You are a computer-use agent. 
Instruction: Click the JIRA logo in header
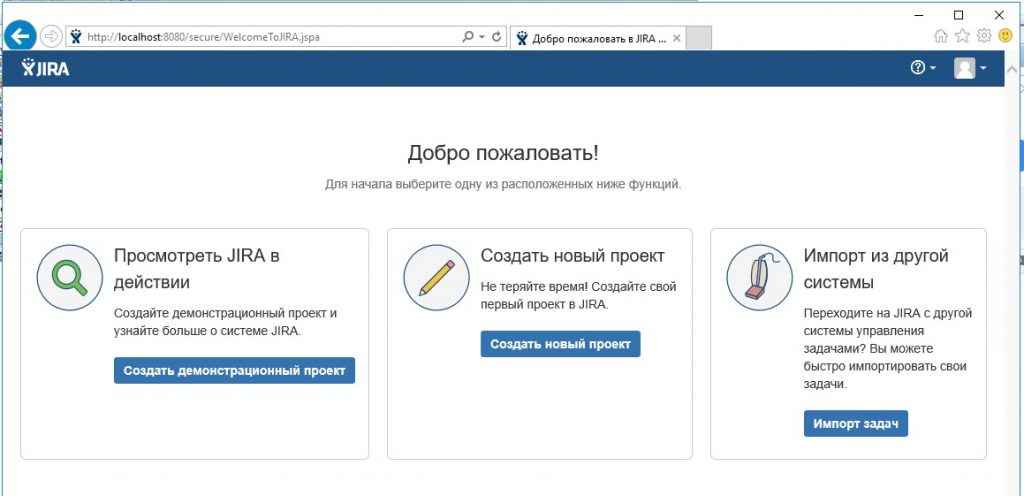click(45, 67)
